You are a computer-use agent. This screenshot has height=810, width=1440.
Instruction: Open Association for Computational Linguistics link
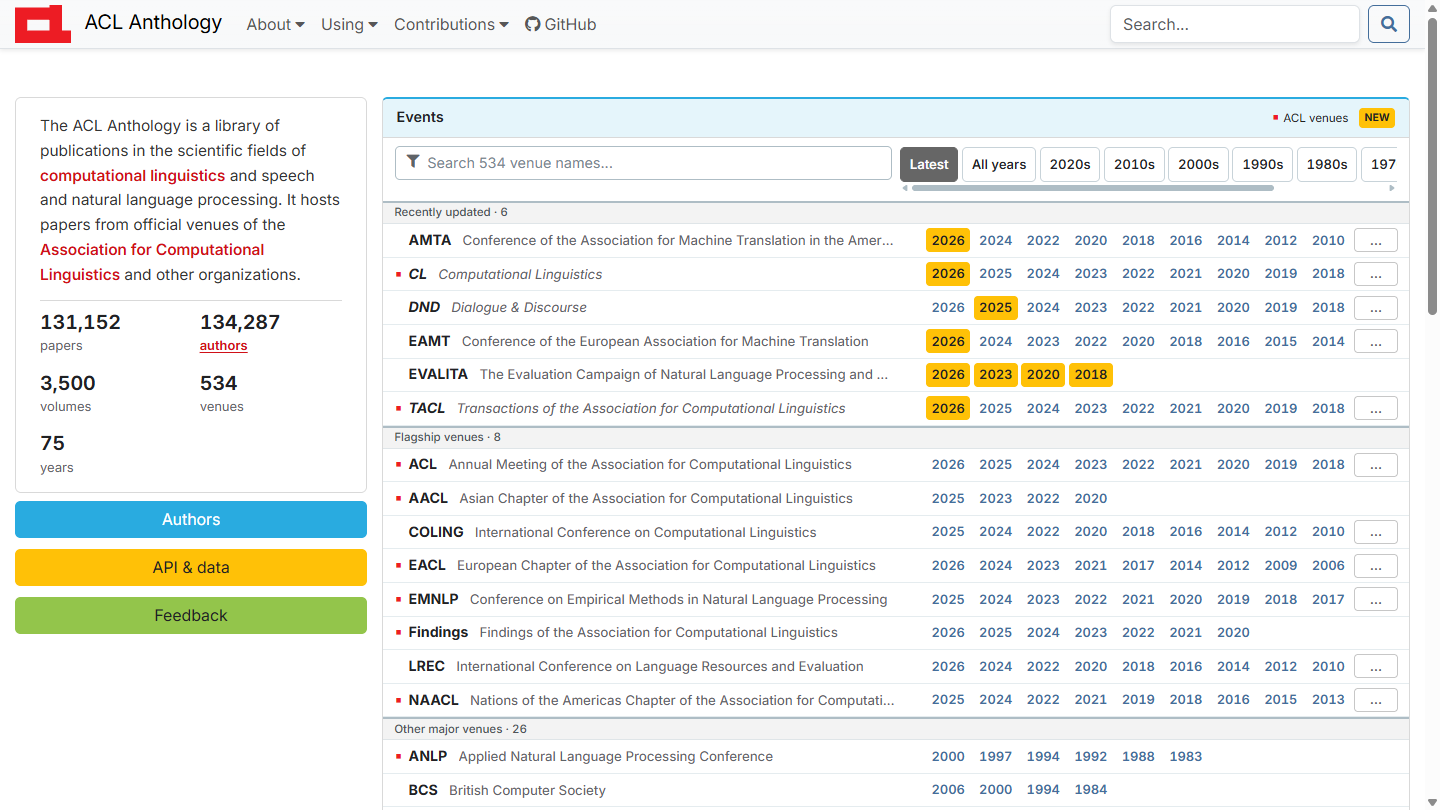pos(152,262)
